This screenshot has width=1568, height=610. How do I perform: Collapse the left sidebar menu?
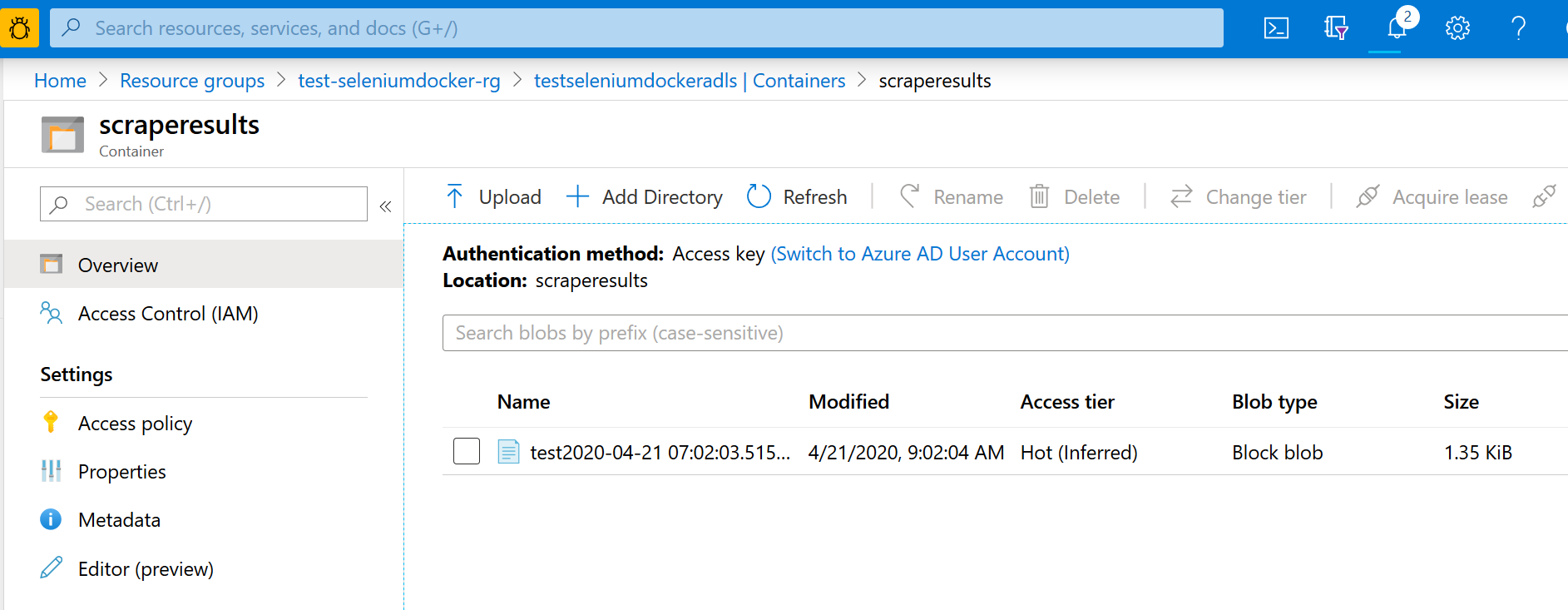tap(385, 206)
